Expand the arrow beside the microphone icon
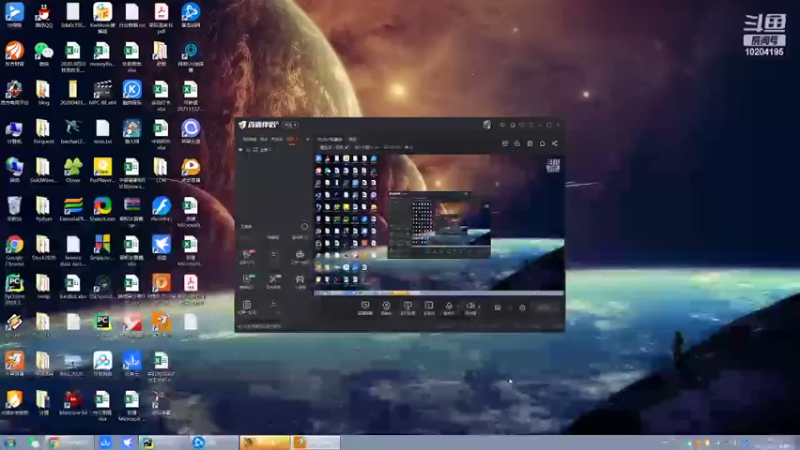The width and height of the screenshot is (800, 450). point(456,307)
